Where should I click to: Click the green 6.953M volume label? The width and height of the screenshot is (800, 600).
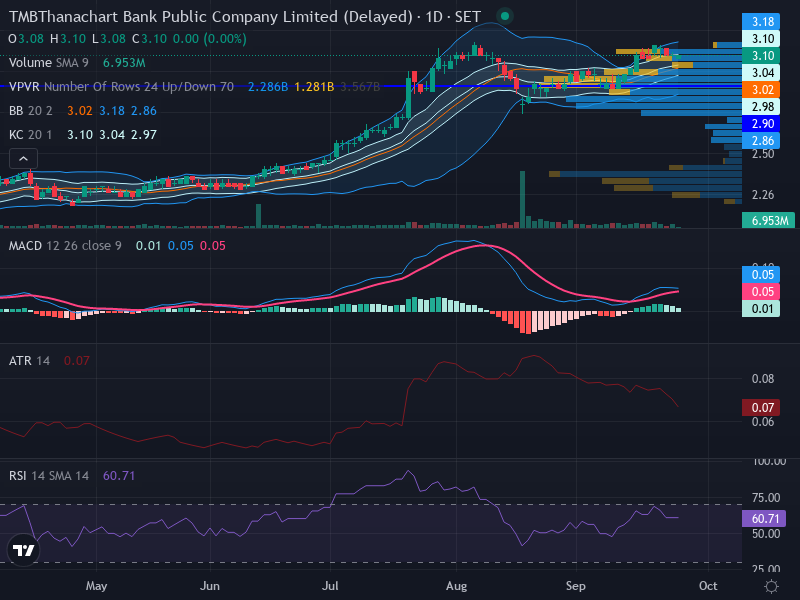pos(768,220)
